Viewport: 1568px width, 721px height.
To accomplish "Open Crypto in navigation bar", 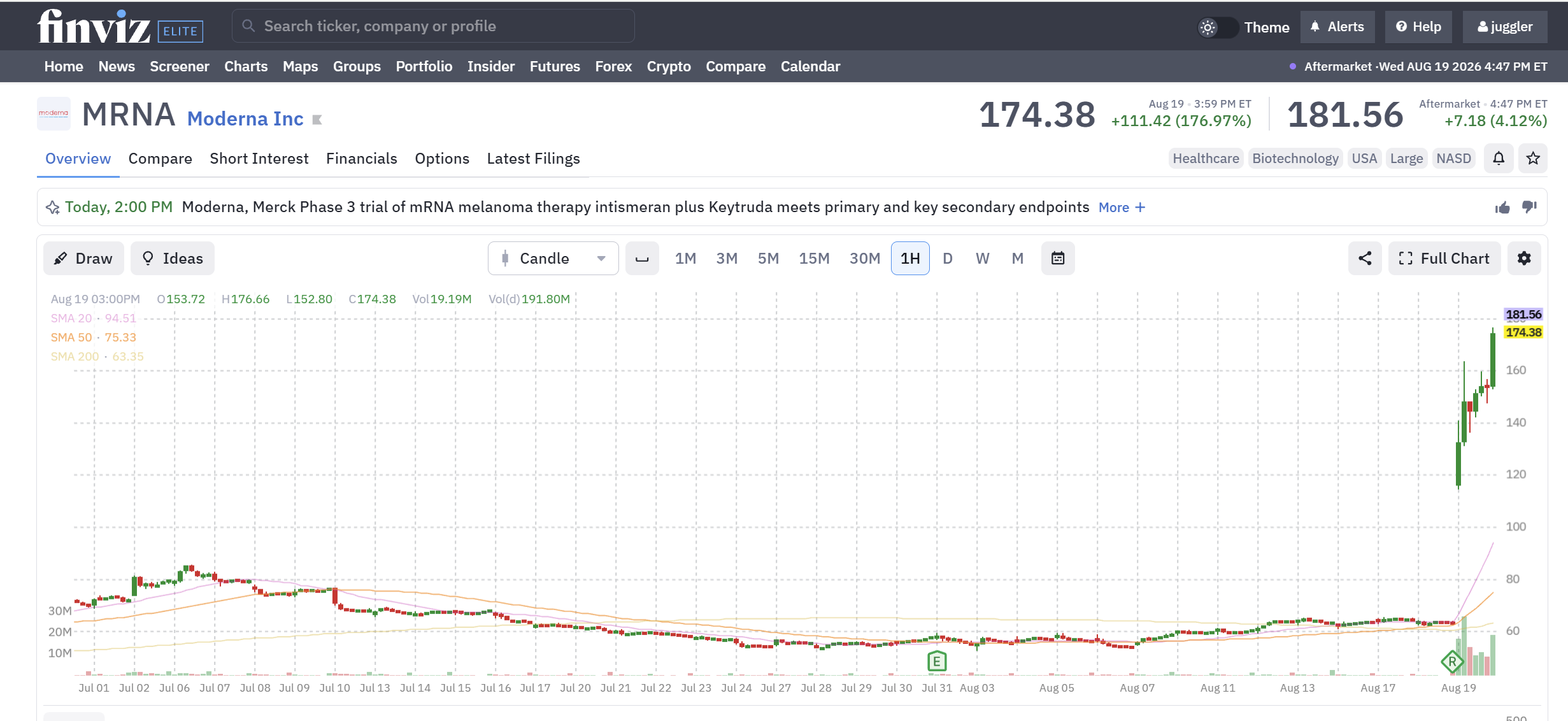I will pos(669,66).
